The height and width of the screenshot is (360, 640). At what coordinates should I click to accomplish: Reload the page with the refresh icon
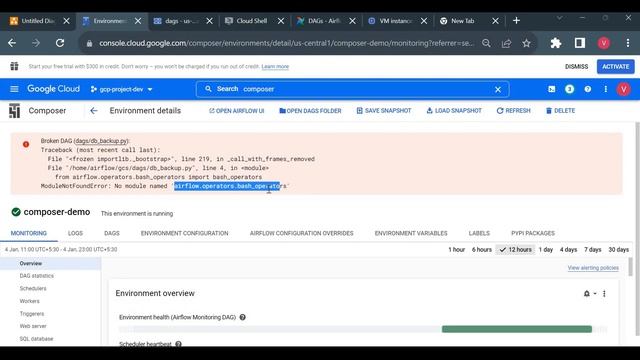tap(60, 43)
